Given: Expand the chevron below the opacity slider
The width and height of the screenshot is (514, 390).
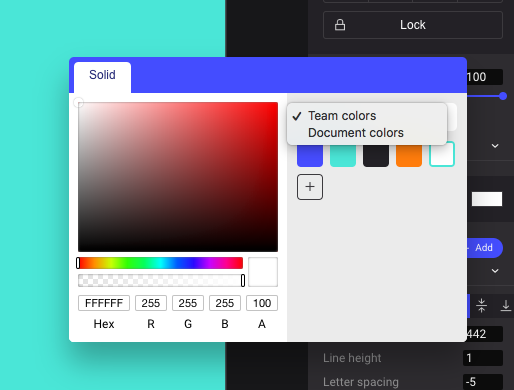Looking at the screenshot, I should [x=495, y=146].
